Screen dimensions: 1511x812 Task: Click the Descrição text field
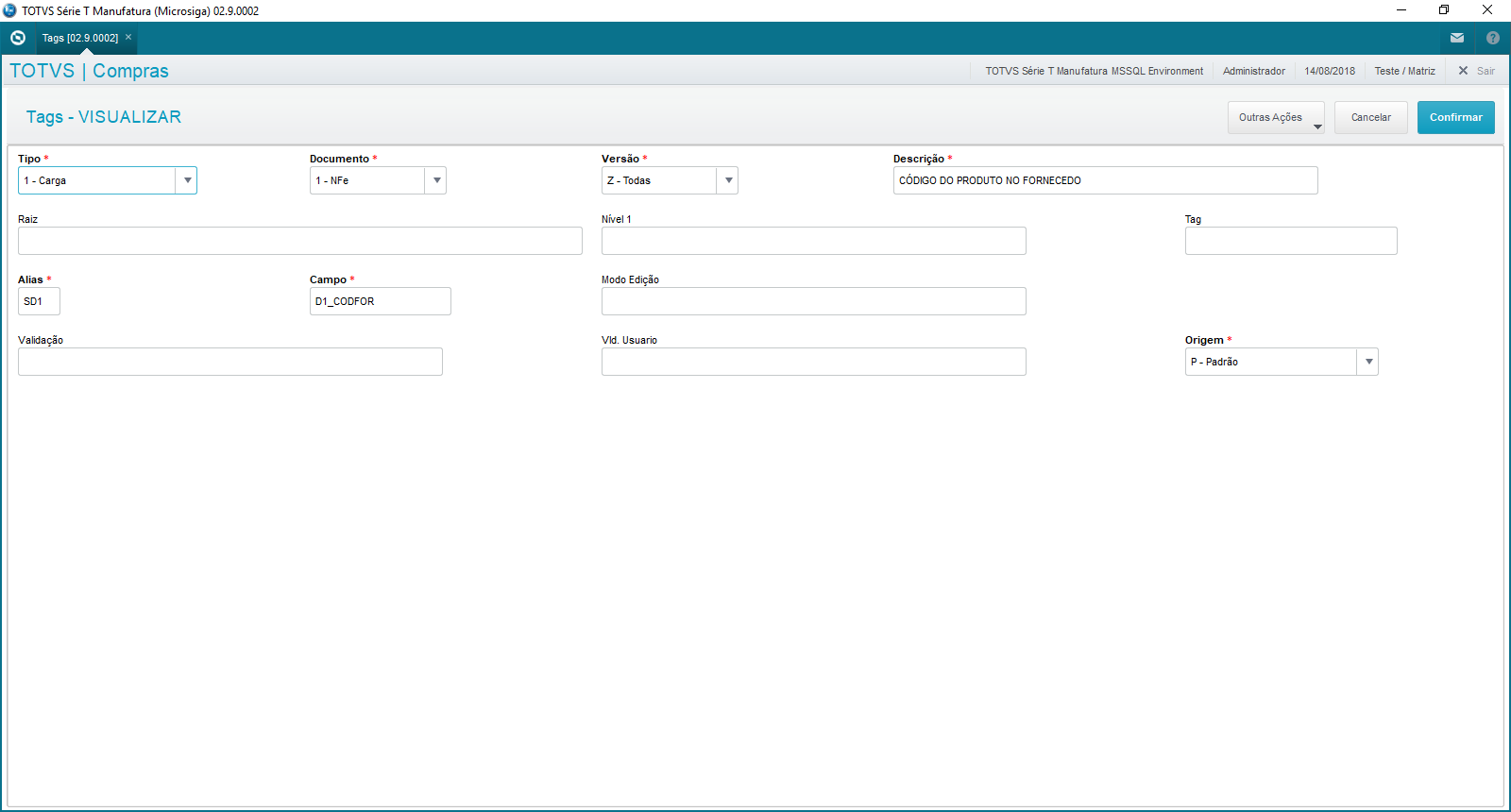point(1105,180)
